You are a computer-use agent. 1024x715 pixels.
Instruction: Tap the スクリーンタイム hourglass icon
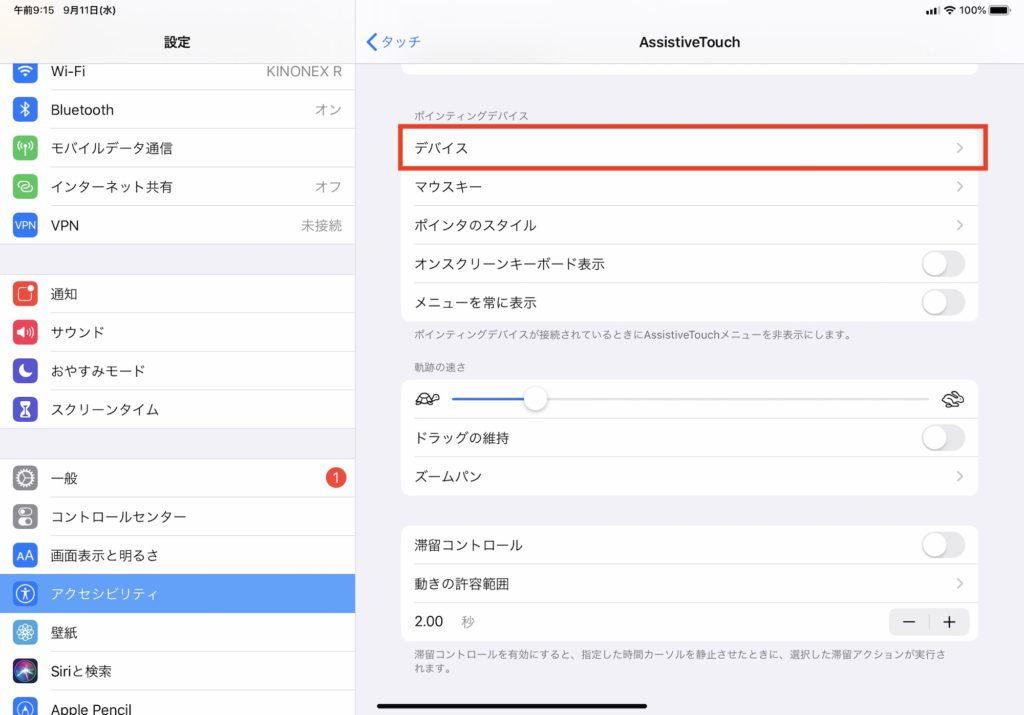coord(25,409)
